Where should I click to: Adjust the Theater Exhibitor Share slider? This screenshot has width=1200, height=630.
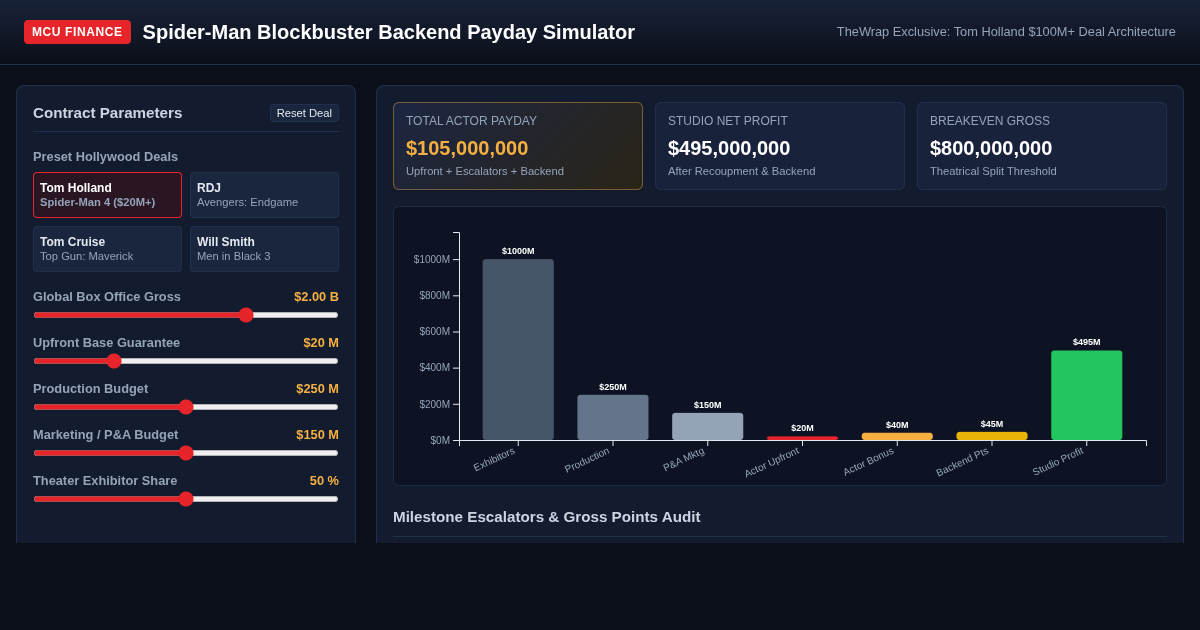tap(186, 499)
